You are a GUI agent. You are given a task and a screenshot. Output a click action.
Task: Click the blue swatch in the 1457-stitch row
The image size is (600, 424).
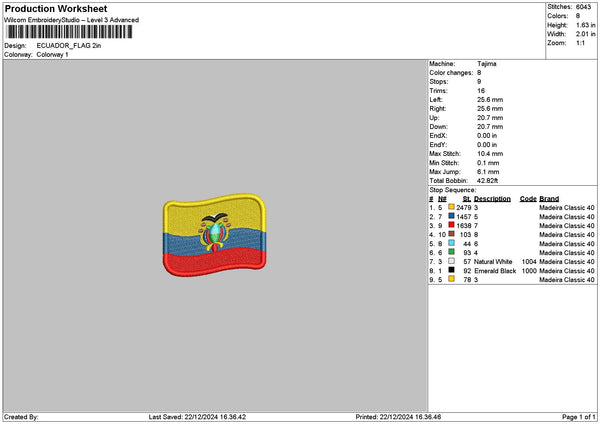(452, 216)
